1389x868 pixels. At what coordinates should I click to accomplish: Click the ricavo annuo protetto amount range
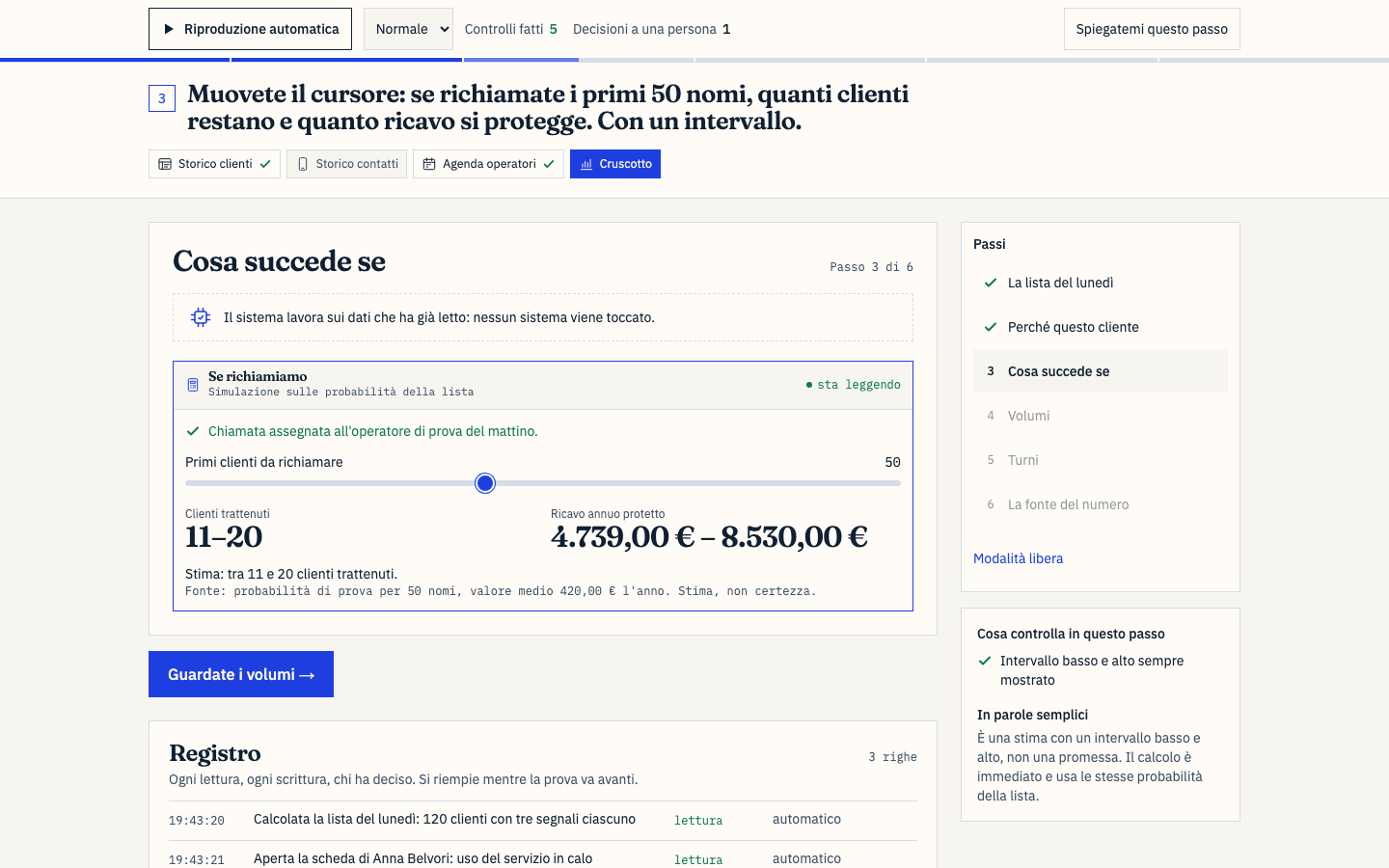pyautogui.click(x=709, y=537)
